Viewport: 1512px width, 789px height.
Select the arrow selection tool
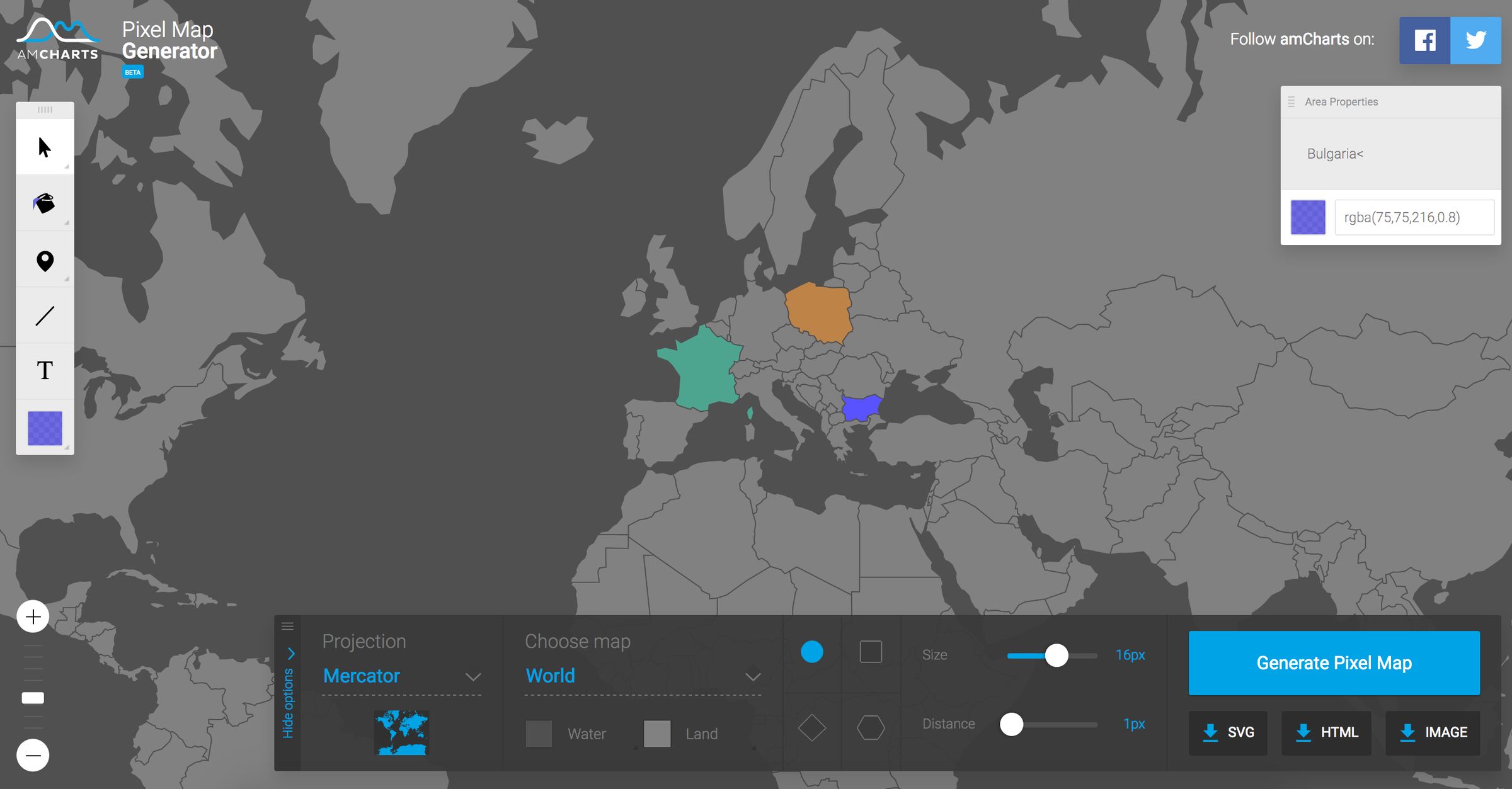pyautogui.click(x=44, y=148)
